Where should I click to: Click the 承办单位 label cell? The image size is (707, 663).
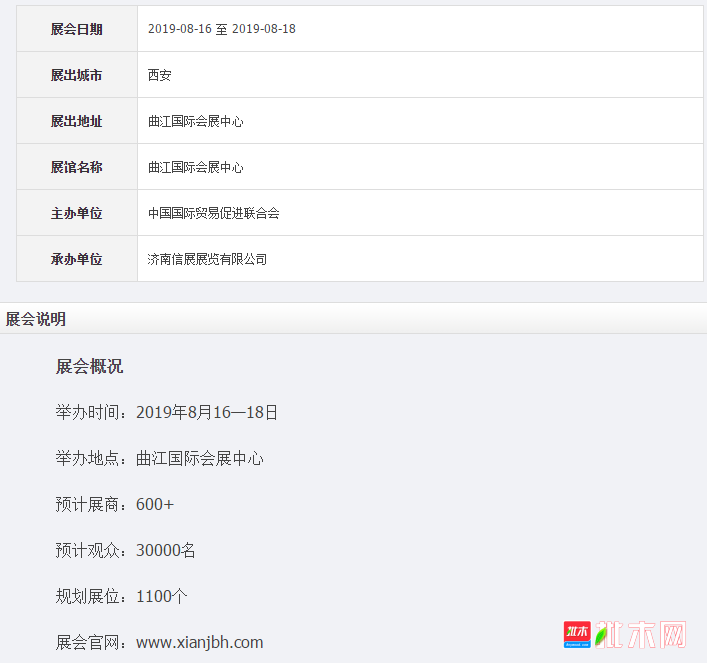(x=77, y=259)
